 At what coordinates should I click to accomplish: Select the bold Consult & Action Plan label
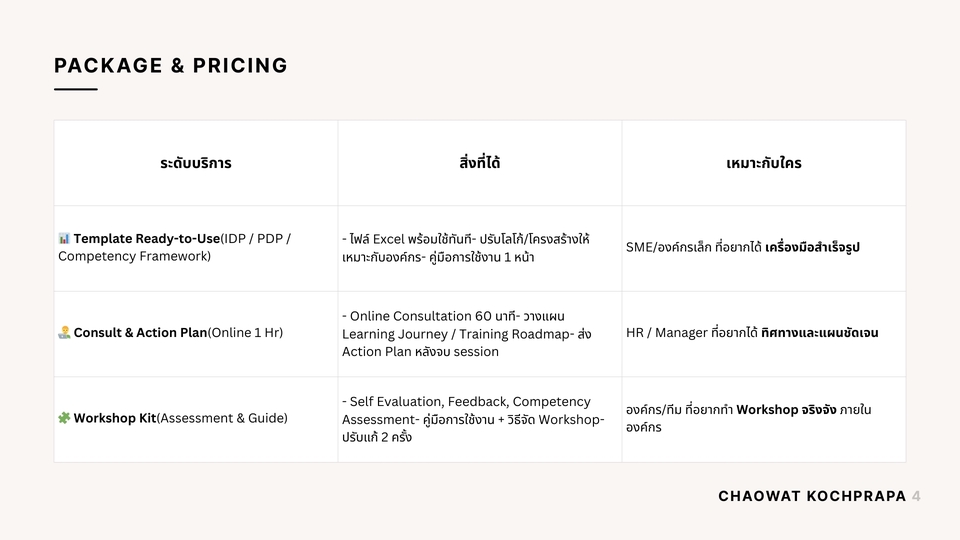(x=140, y=333)
